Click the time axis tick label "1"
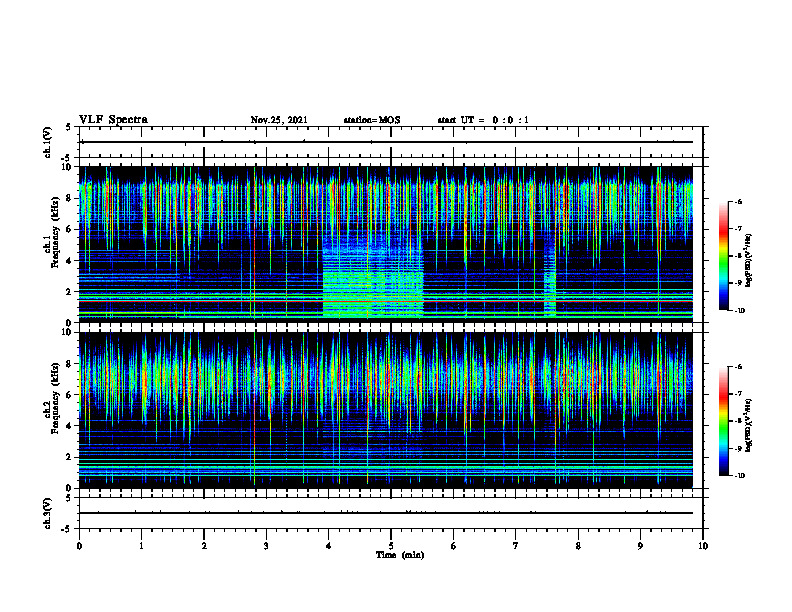The height and width of the screenshot is (612, 792). pos(141,546)
